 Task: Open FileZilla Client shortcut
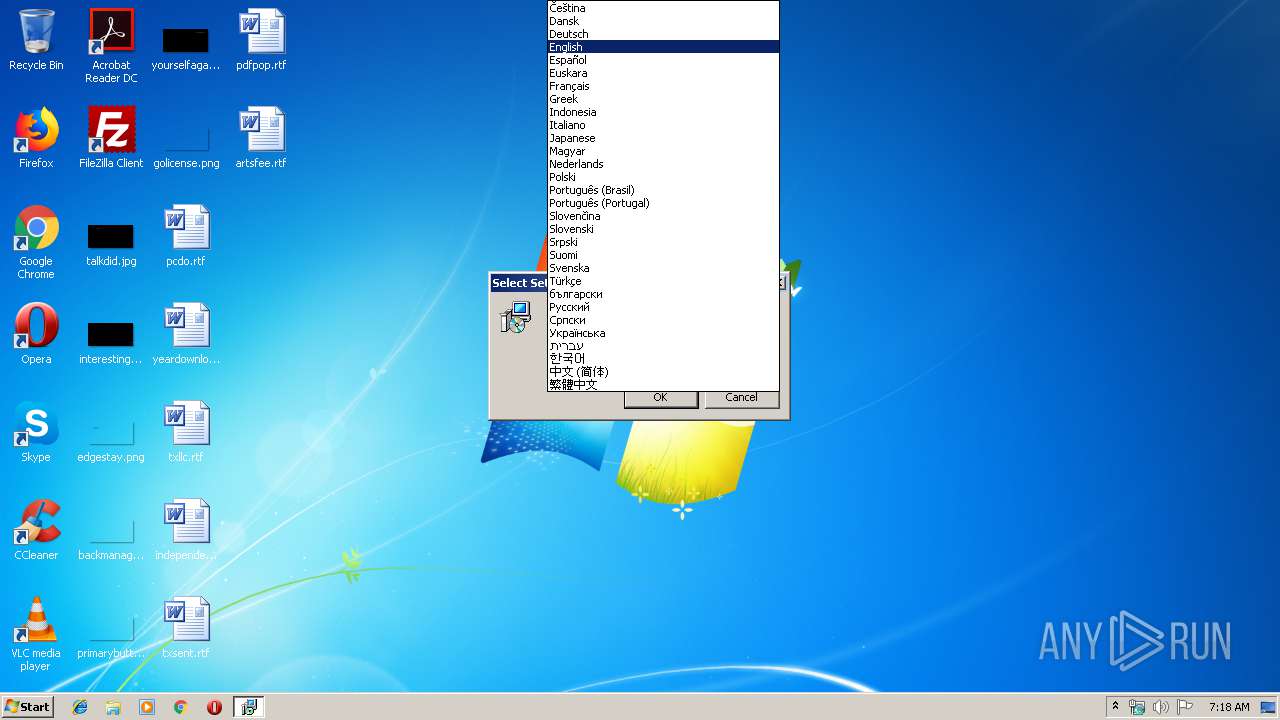click(x=111, y=138)
